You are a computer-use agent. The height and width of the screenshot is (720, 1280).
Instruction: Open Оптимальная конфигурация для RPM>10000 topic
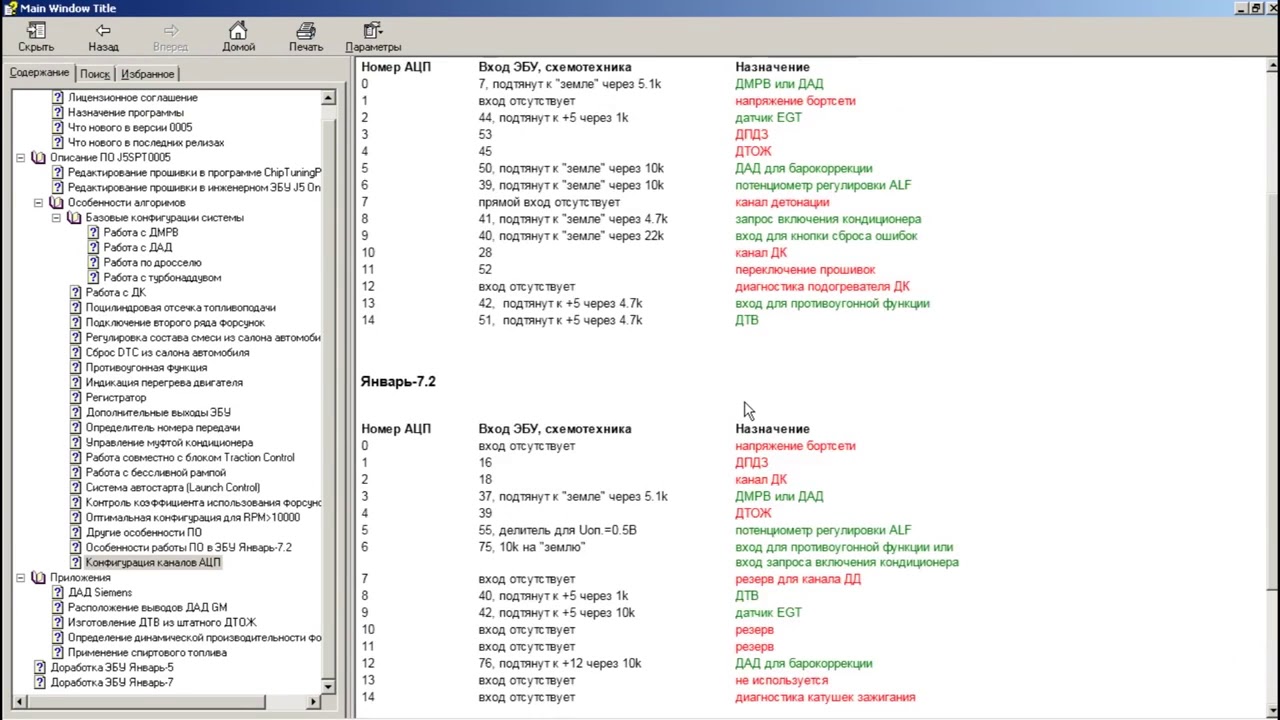193,518
